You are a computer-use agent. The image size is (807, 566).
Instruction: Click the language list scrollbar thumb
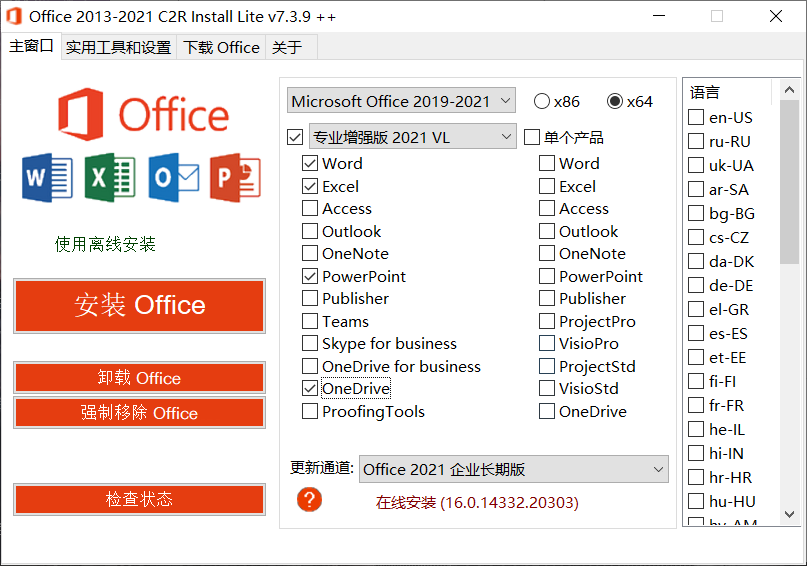pyautogui.click(x=789, y=182)
